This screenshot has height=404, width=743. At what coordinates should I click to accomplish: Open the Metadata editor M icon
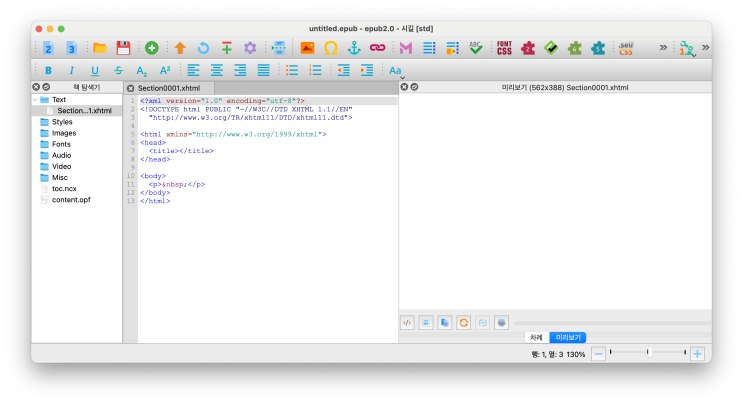point(406,48)
